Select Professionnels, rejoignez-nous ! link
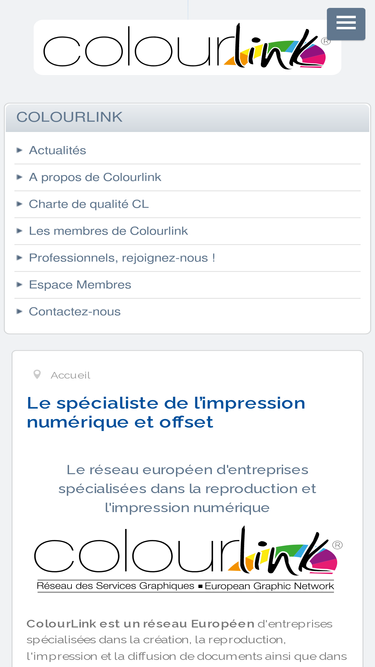375x667 pixels. click(x=122, y=258)
